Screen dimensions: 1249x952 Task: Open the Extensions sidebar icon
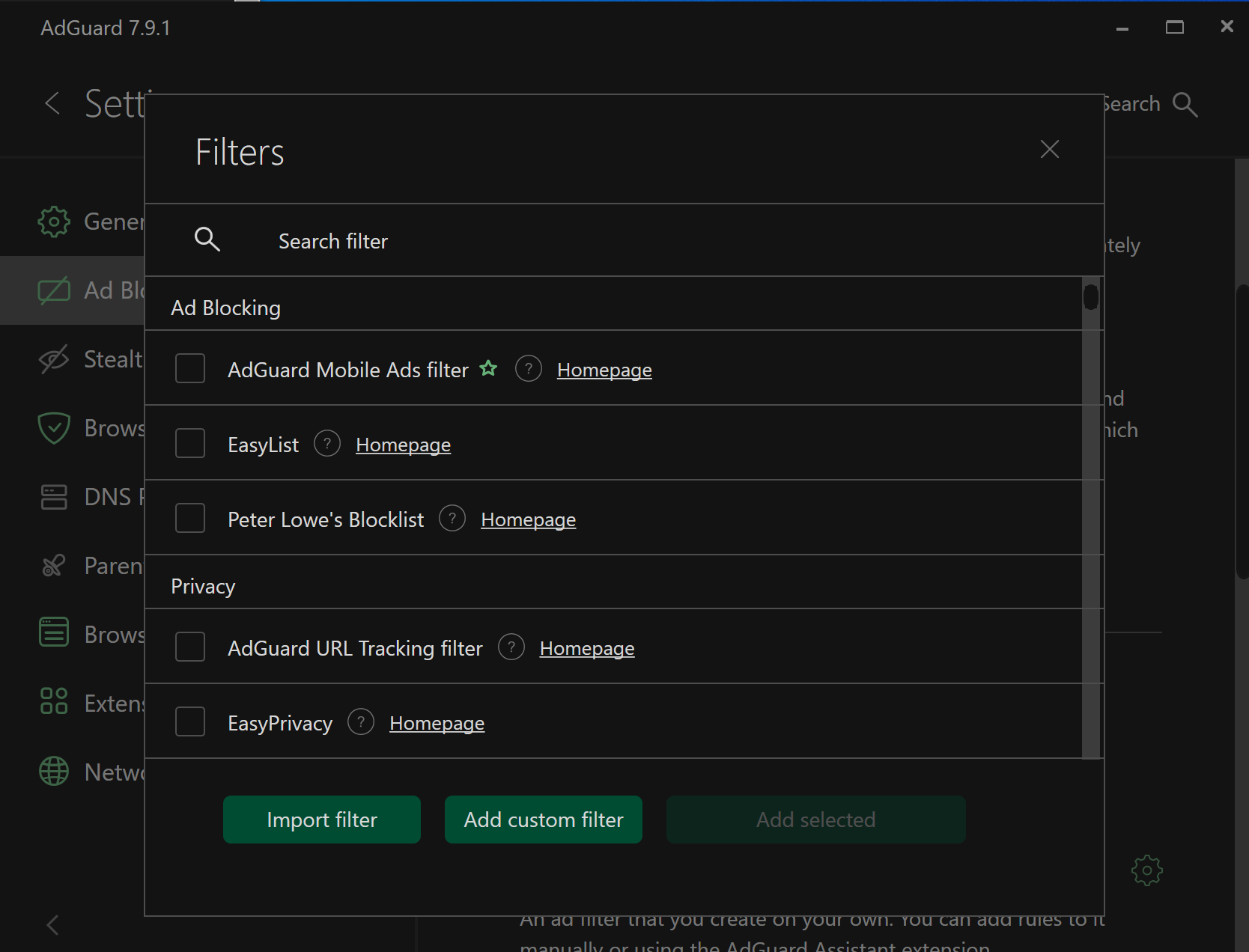(54, 701)
